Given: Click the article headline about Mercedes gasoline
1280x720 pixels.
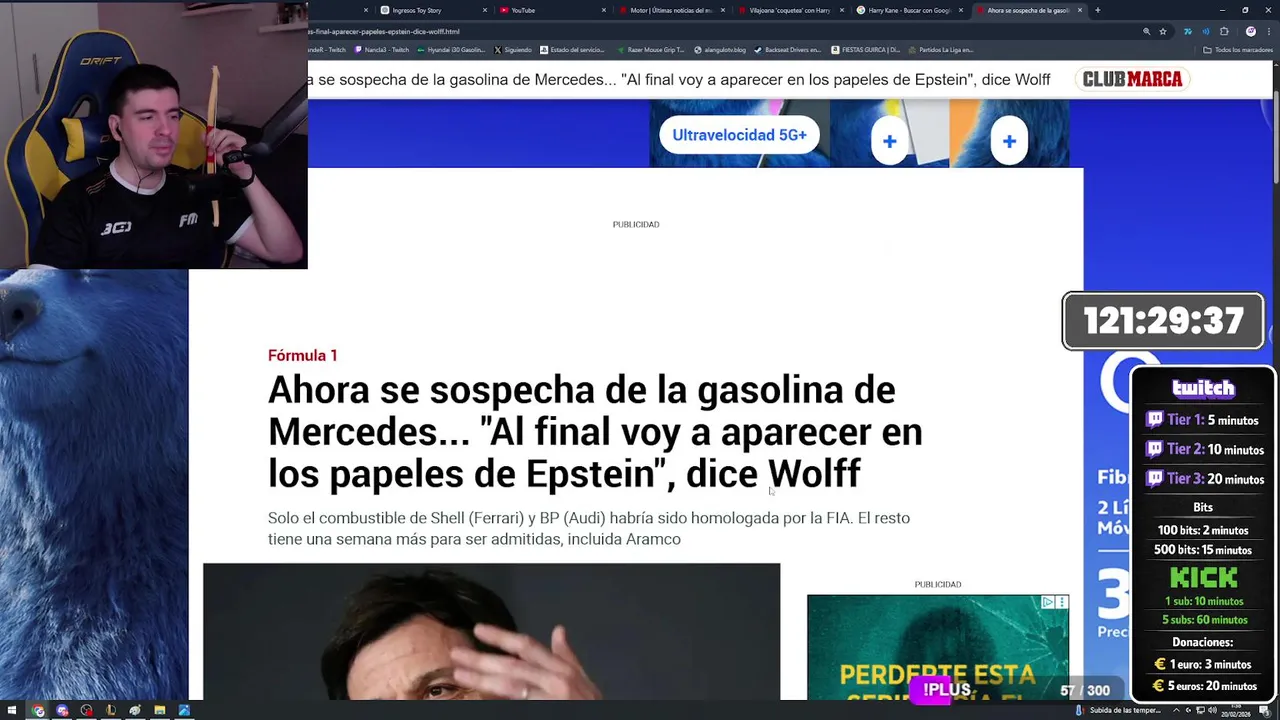Looking at the screenshot, I should 595,431.
